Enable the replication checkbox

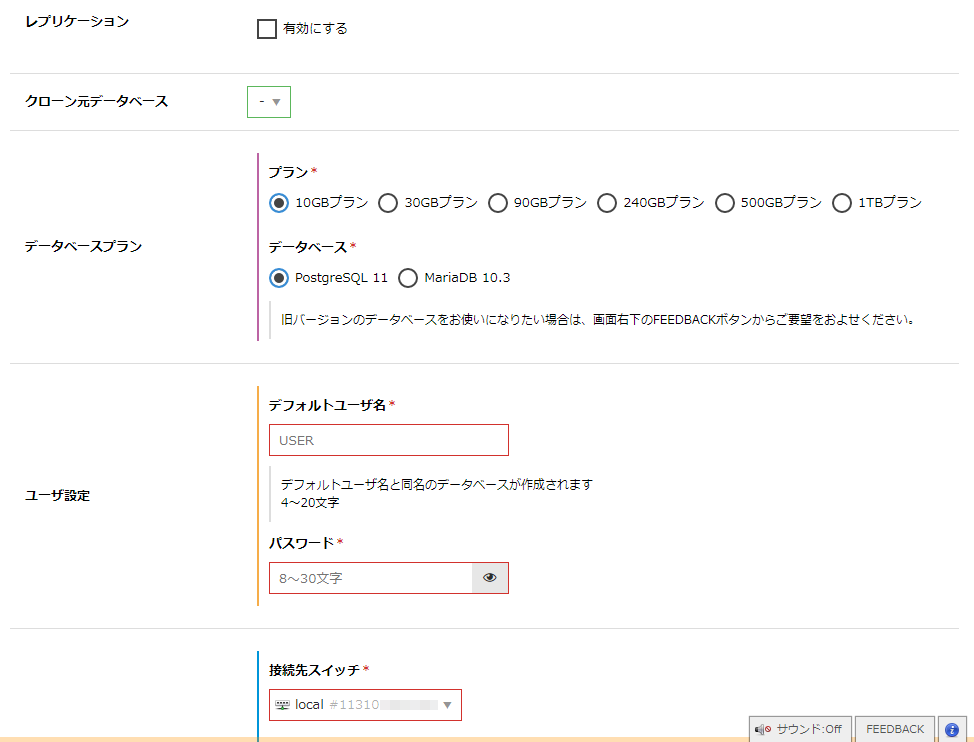[x=267, y=29]
